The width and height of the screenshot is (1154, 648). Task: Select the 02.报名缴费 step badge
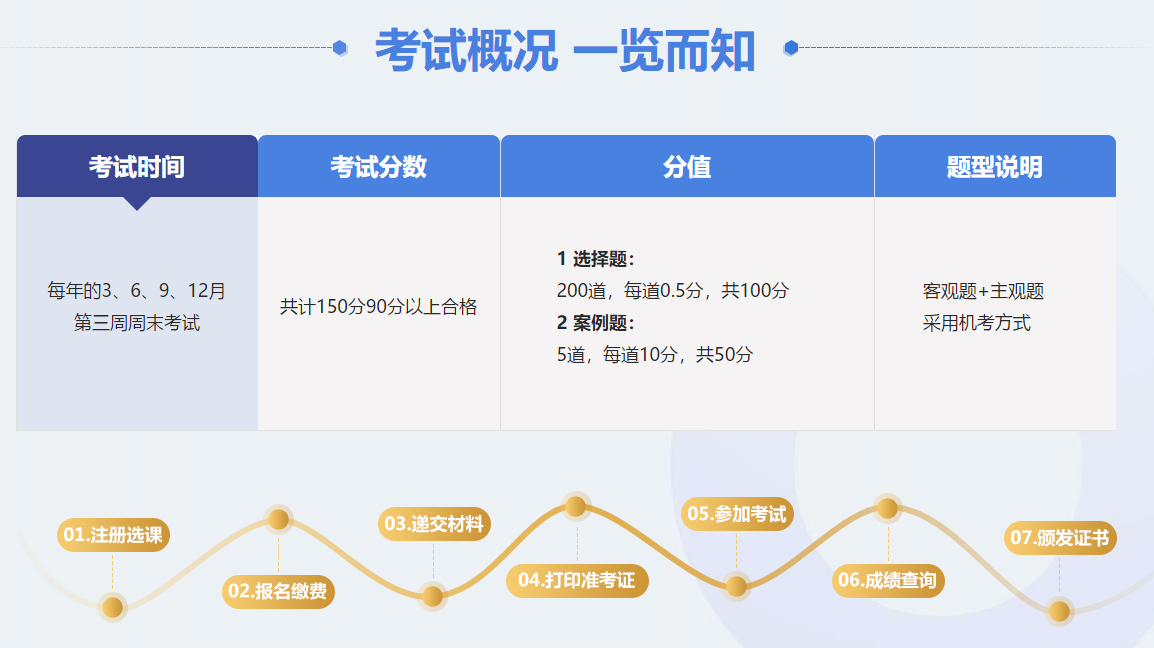(278, 591)
